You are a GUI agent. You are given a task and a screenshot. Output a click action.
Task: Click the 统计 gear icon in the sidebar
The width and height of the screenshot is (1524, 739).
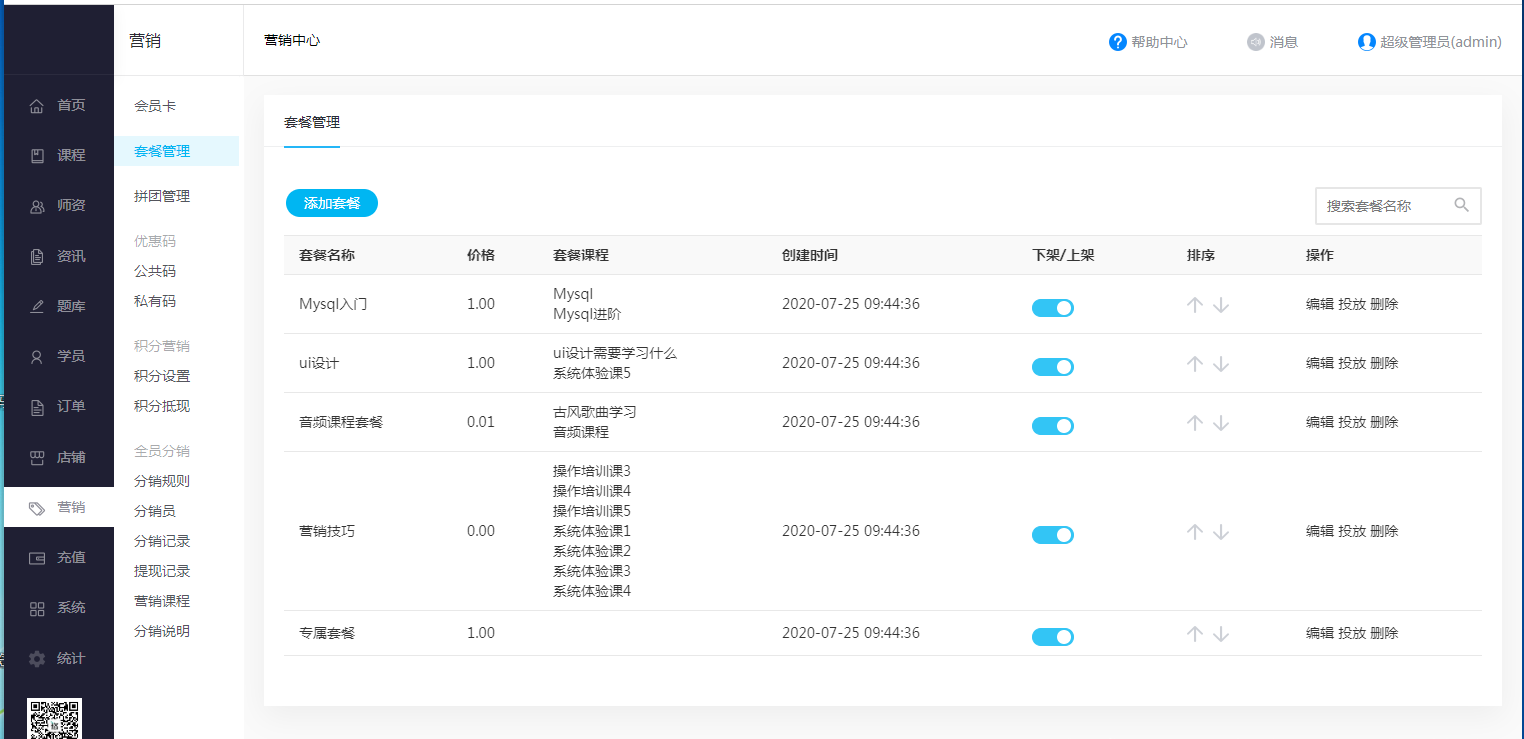[37, 659]
